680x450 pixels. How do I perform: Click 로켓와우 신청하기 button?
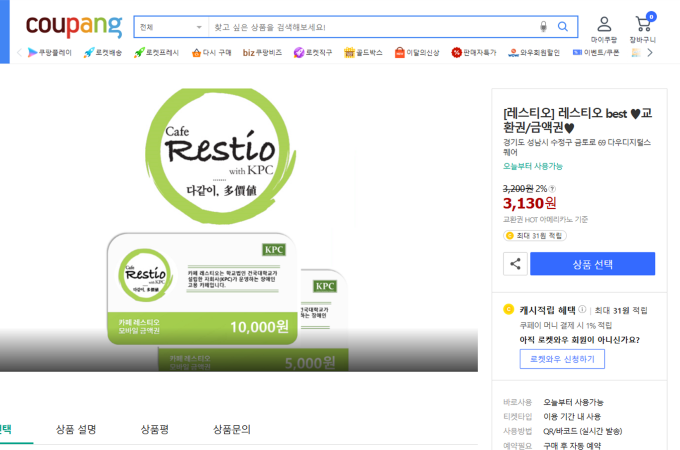point(562,359)
